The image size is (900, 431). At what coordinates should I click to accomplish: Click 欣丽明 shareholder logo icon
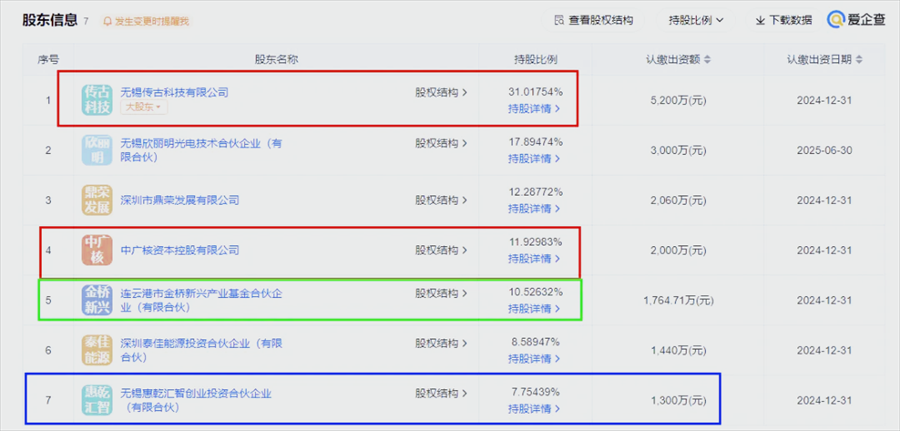96,150
